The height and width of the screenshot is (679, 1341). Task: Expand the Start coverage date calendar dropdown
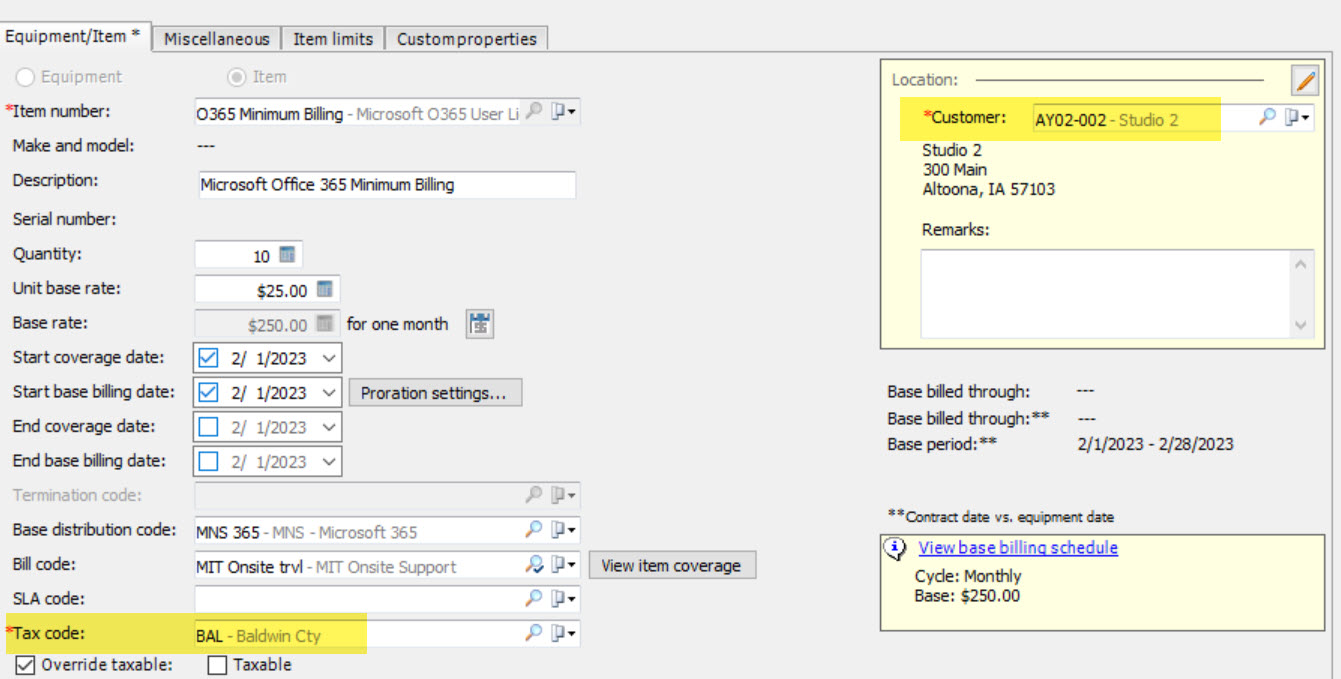pyautogui.click(x=330, y=358)
